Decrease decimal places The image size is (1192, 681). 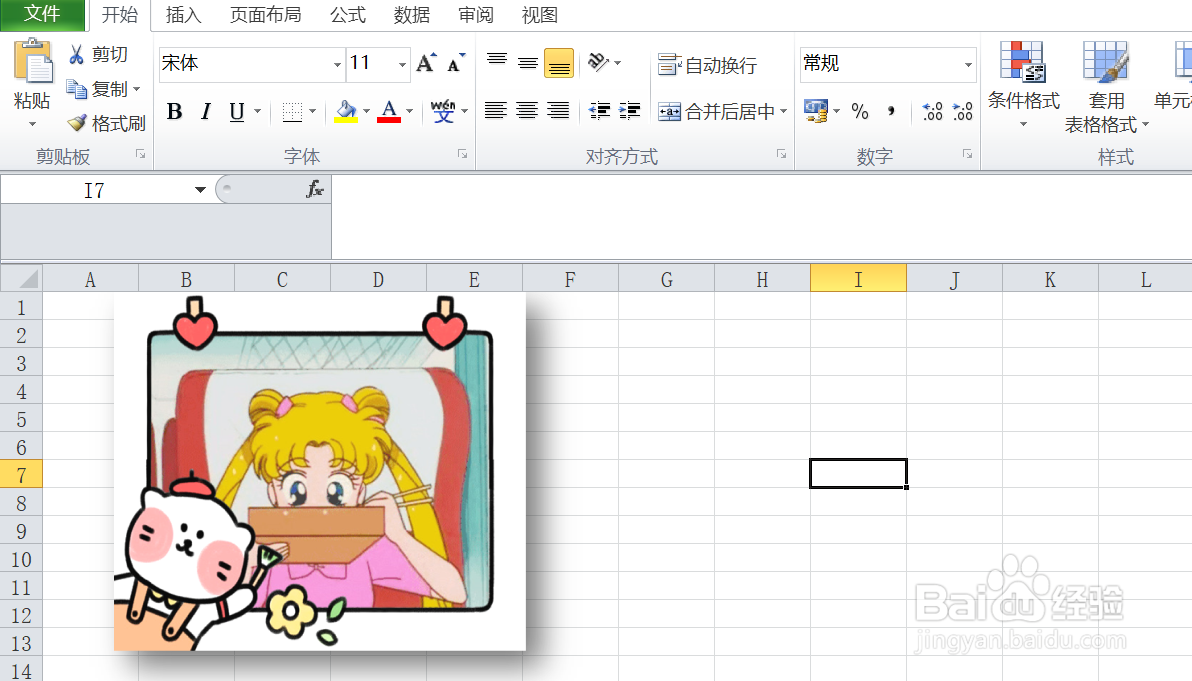pos(962,112)
